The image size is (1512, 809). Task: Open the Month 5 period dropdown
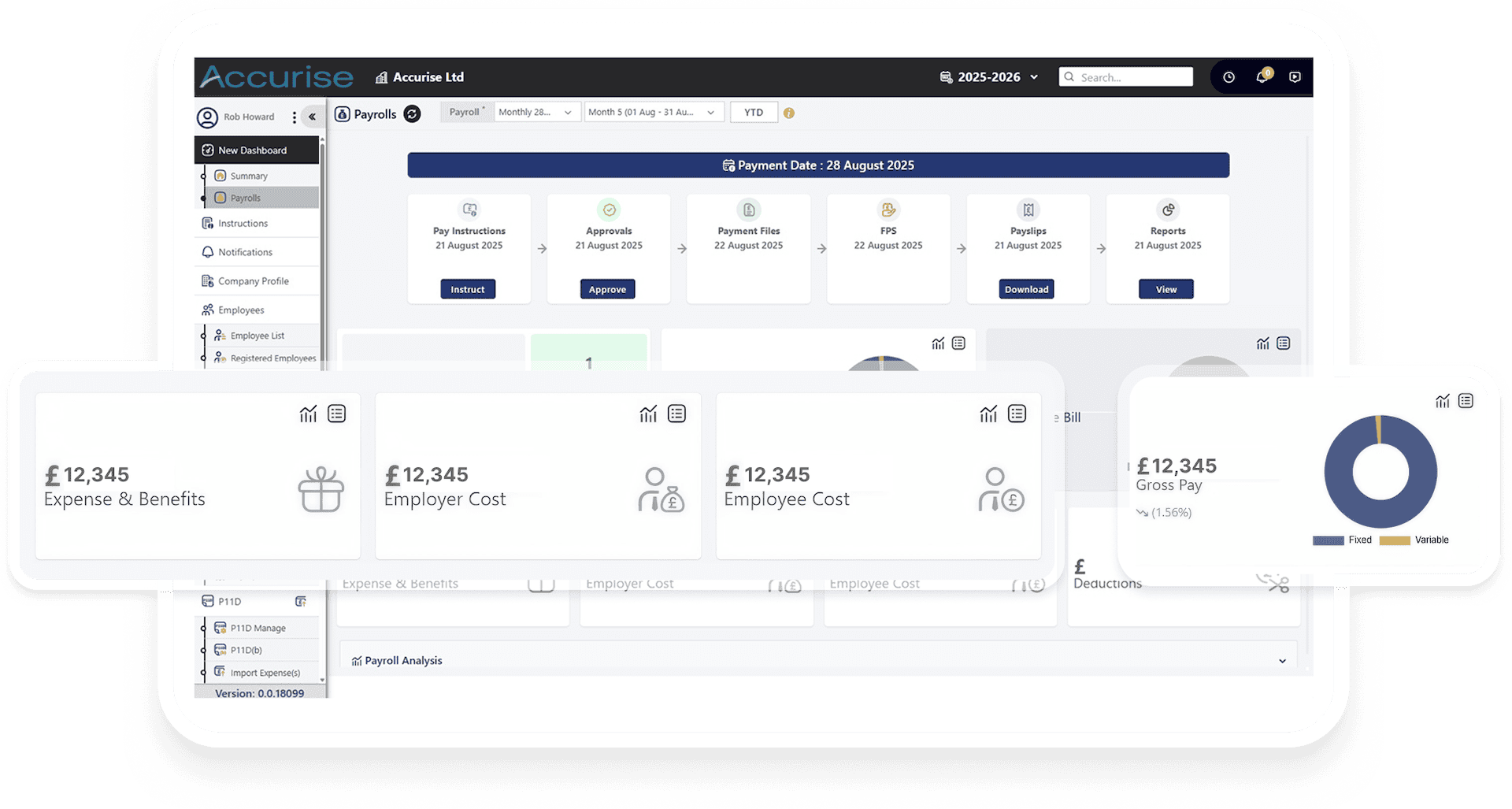click(653, 112)
